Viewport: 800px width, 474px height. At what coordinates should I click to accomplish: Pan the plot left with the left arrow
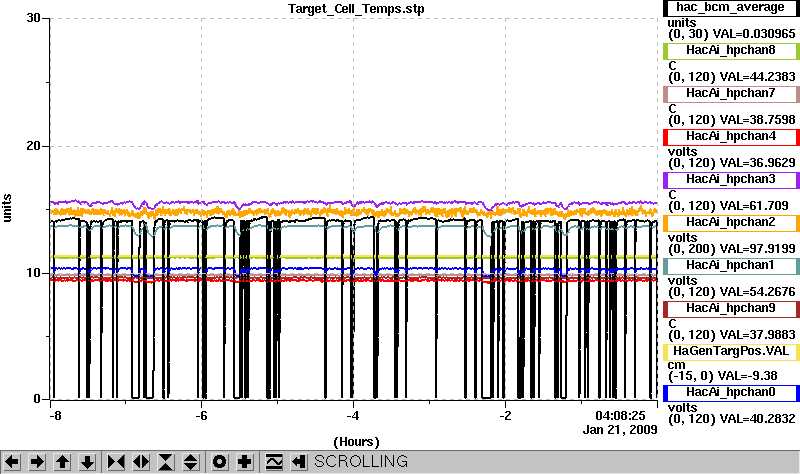coord(12,462)
